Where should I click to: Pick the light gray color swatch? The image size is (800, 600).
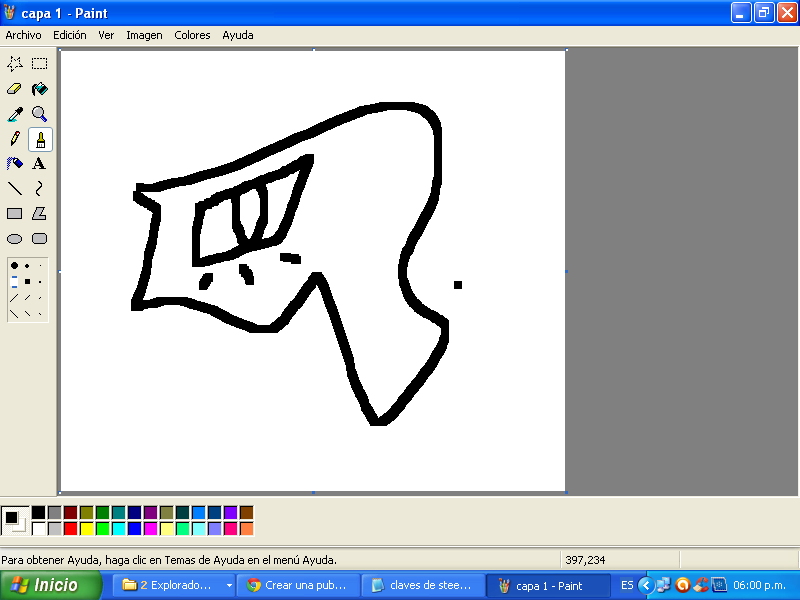(55, 528)
